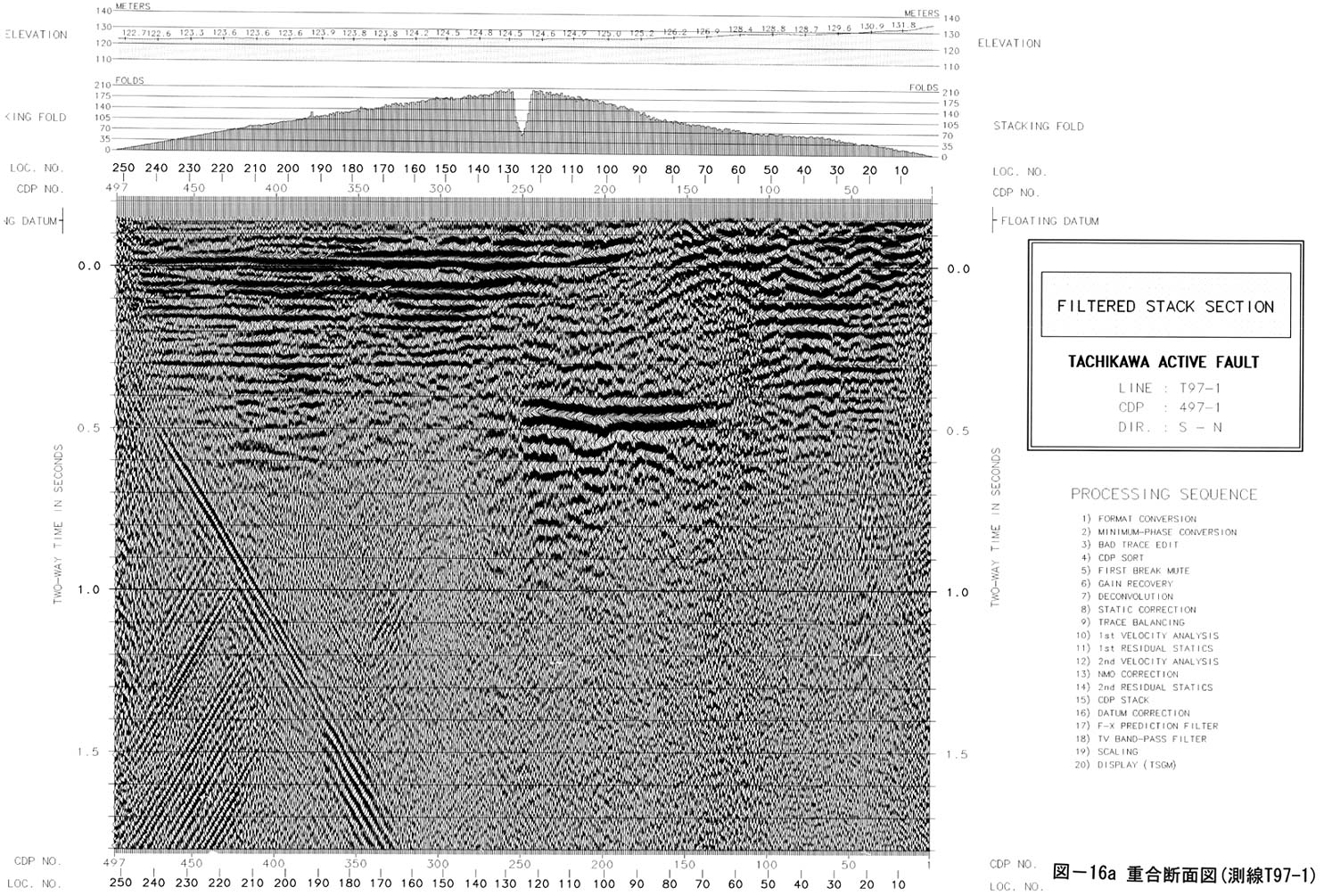
Task: Click the 'CDP : 497-1' entry
Action: click(1169, 407)
